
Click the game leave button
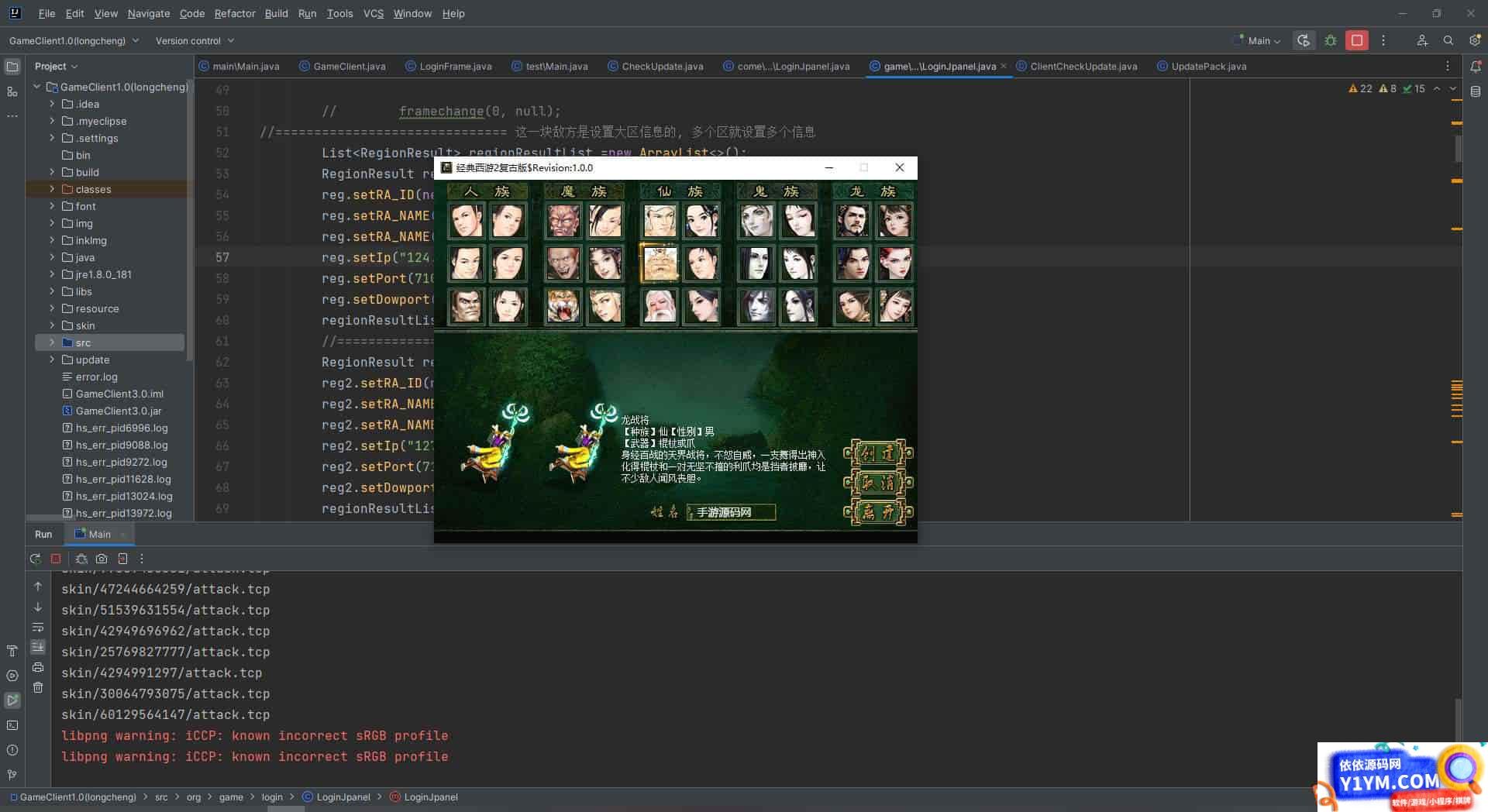(x=878, y=512)
